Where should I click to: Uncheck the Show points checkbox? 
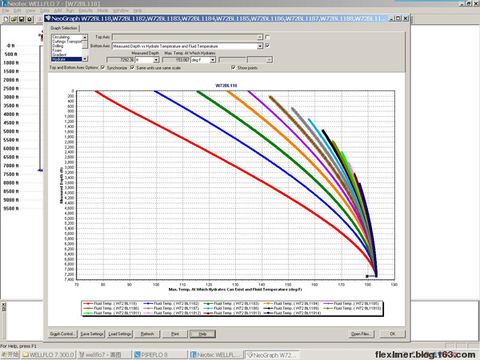click(x=233, y=68)
